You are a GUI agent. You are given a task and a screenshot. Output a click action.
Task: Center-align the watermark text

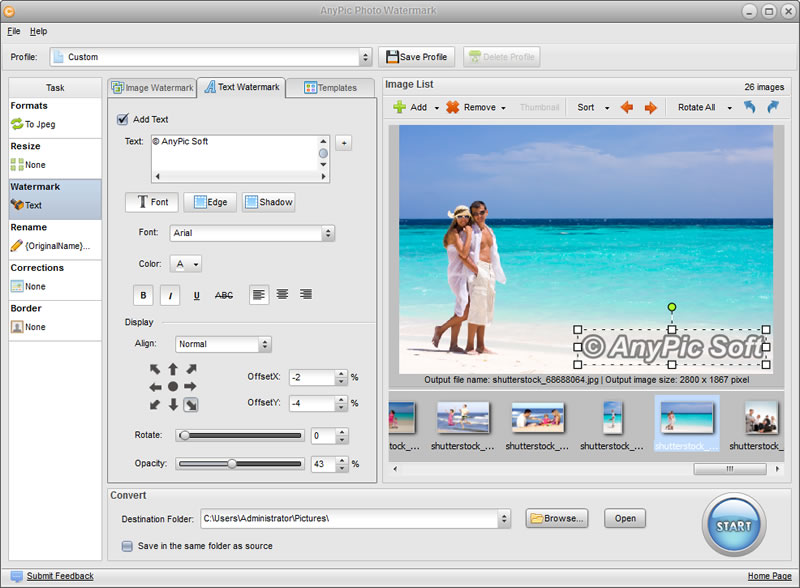pyautogui.click(x=283, y=295)
